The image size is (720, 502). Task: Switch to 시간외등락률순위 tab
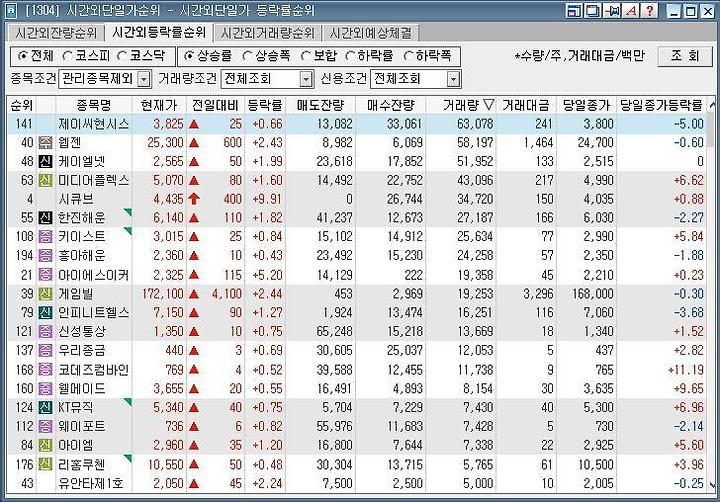pyautogui.click(x=159, y=32)
